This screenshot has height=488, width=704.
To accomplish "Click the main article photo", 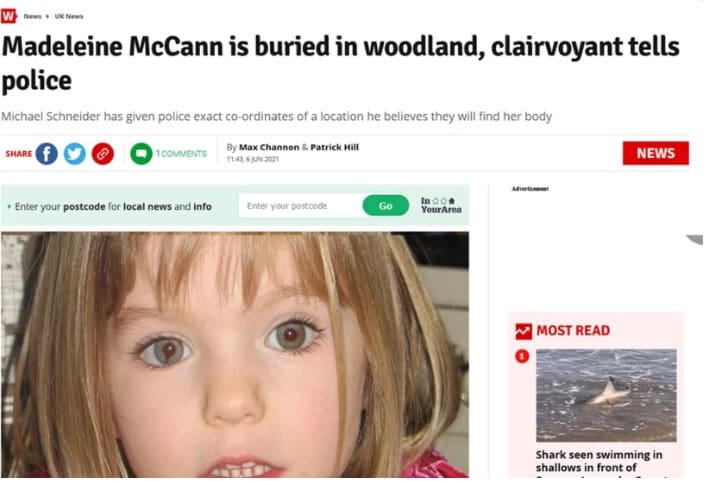I will coord(235,354).
